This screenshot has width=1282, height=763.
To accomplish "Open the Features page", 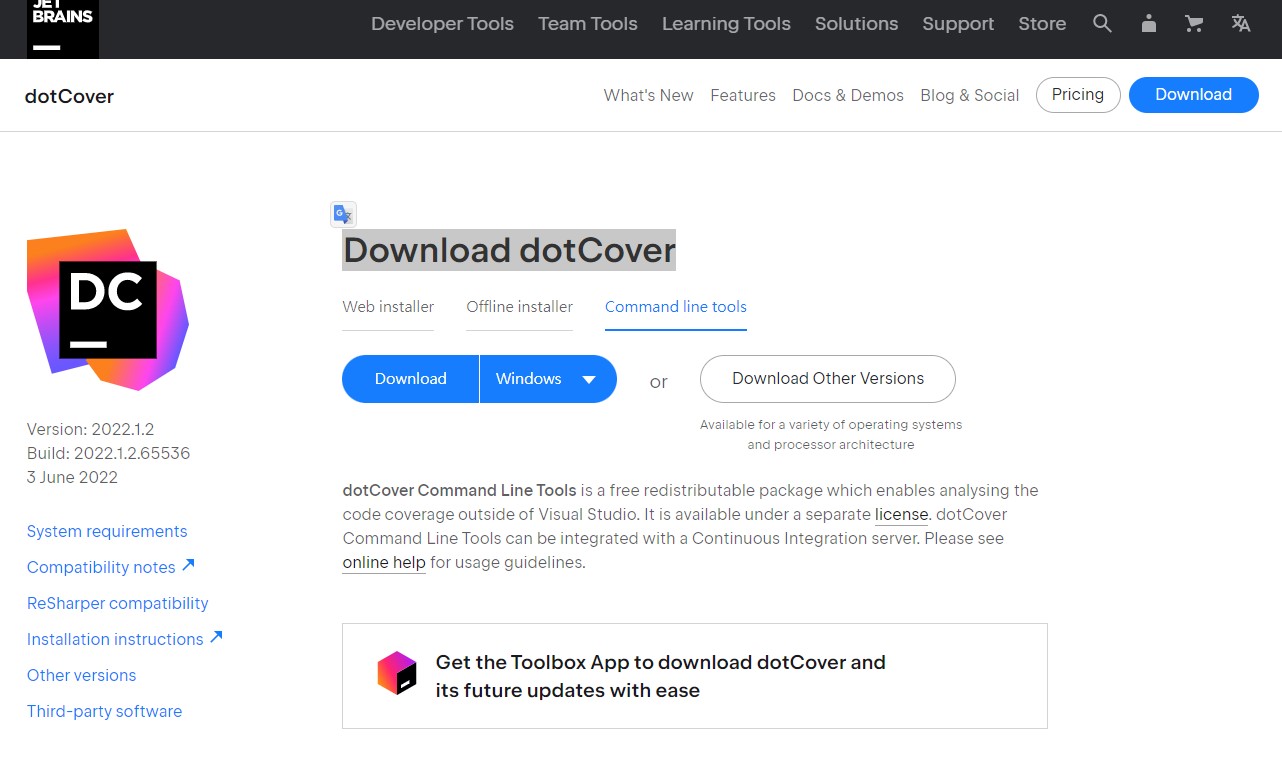I will tap(743, 95).
